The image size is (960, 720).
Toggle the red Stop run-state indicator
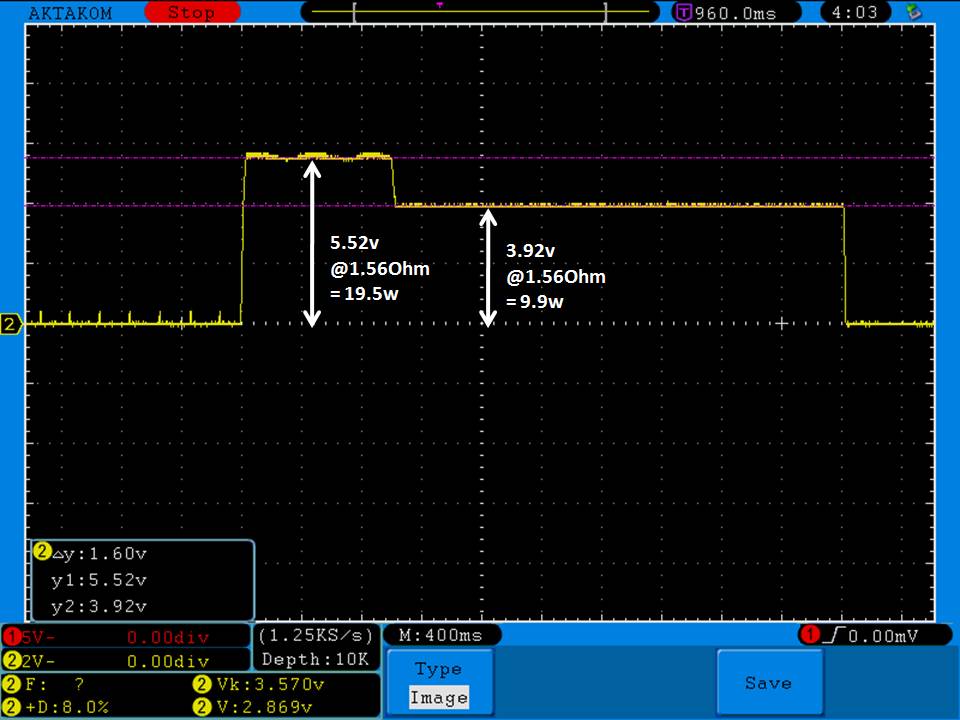pyautogui.click(x=190, y=13)
